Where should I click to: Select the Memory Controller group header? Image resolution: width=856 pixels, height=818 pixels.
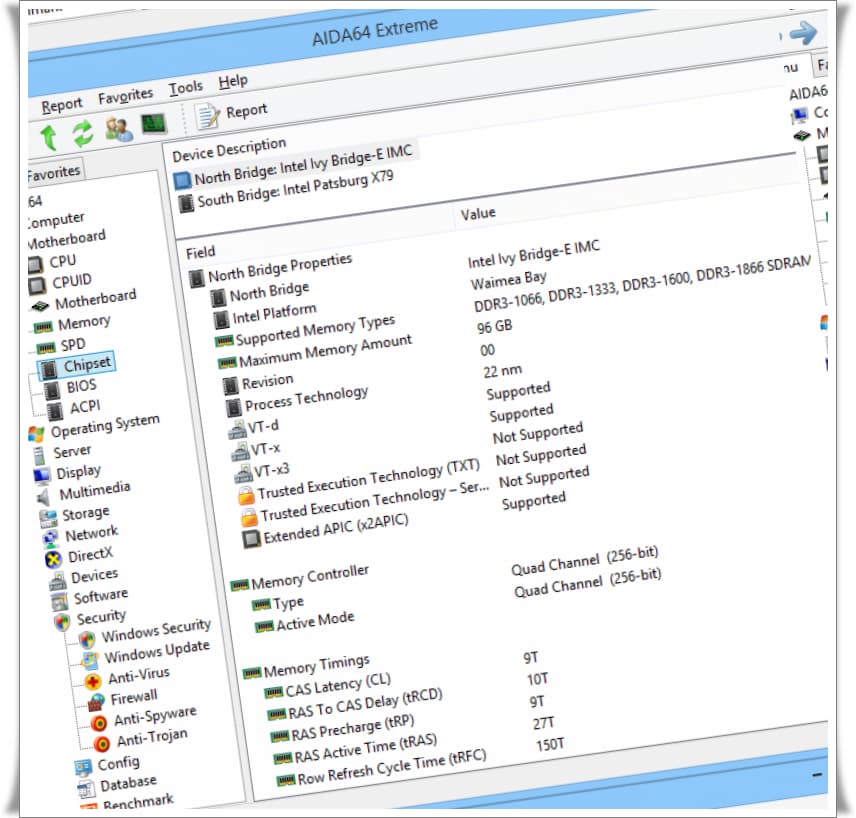coord(300,578)
